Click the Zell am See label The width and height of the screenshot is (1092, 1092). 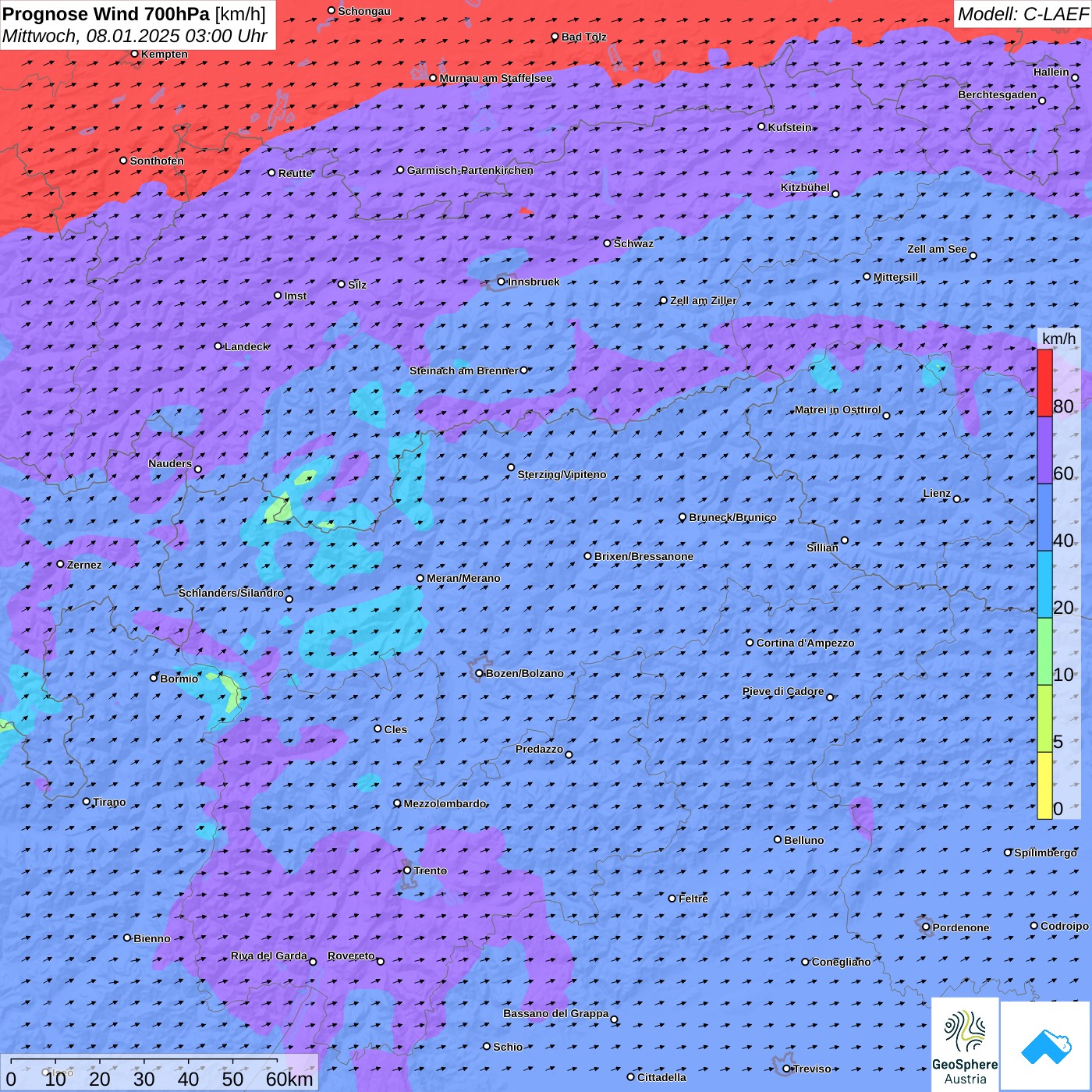pyautogui.click(x=937, y=249)
